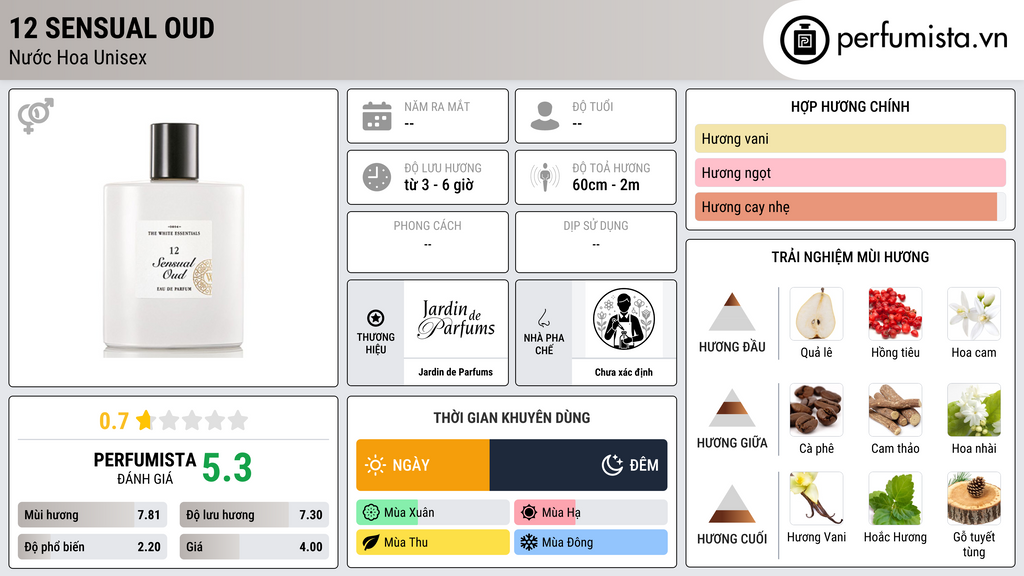Click the clock icon for Độ lưu hương
1024x576 pixels.
[377, 177]
